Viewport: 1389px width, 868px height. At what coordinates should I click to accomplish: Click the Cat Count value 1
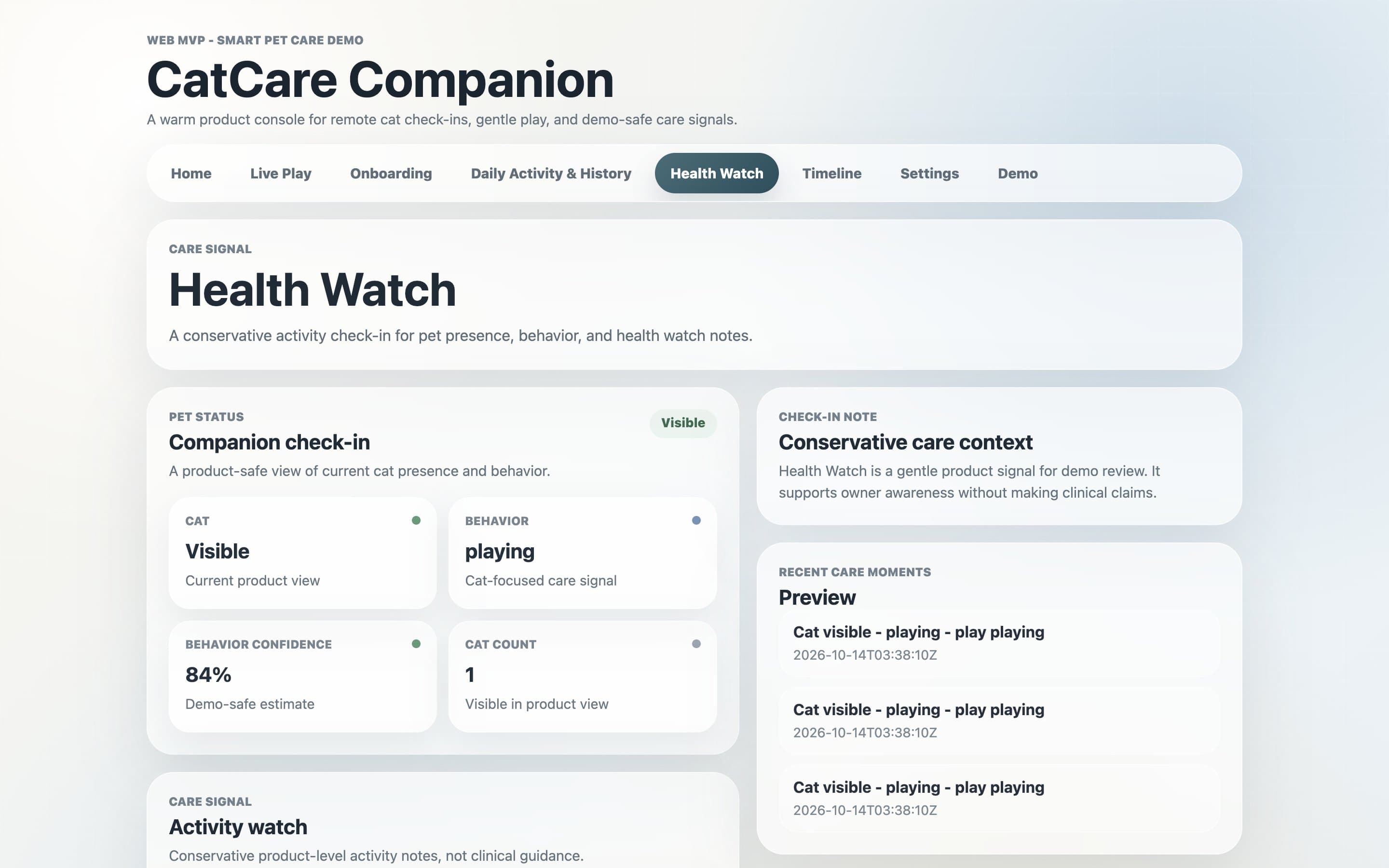(x=469, y=675)
